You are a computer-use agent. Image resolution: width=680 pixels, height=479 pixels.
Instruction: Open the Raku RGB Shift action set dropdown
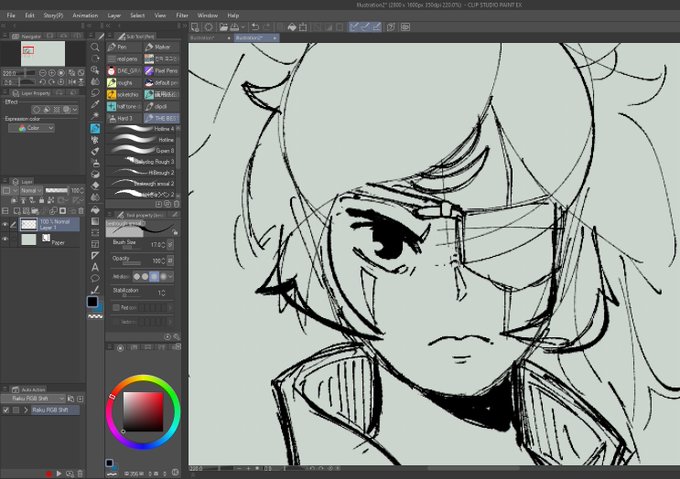pos(33,398)
